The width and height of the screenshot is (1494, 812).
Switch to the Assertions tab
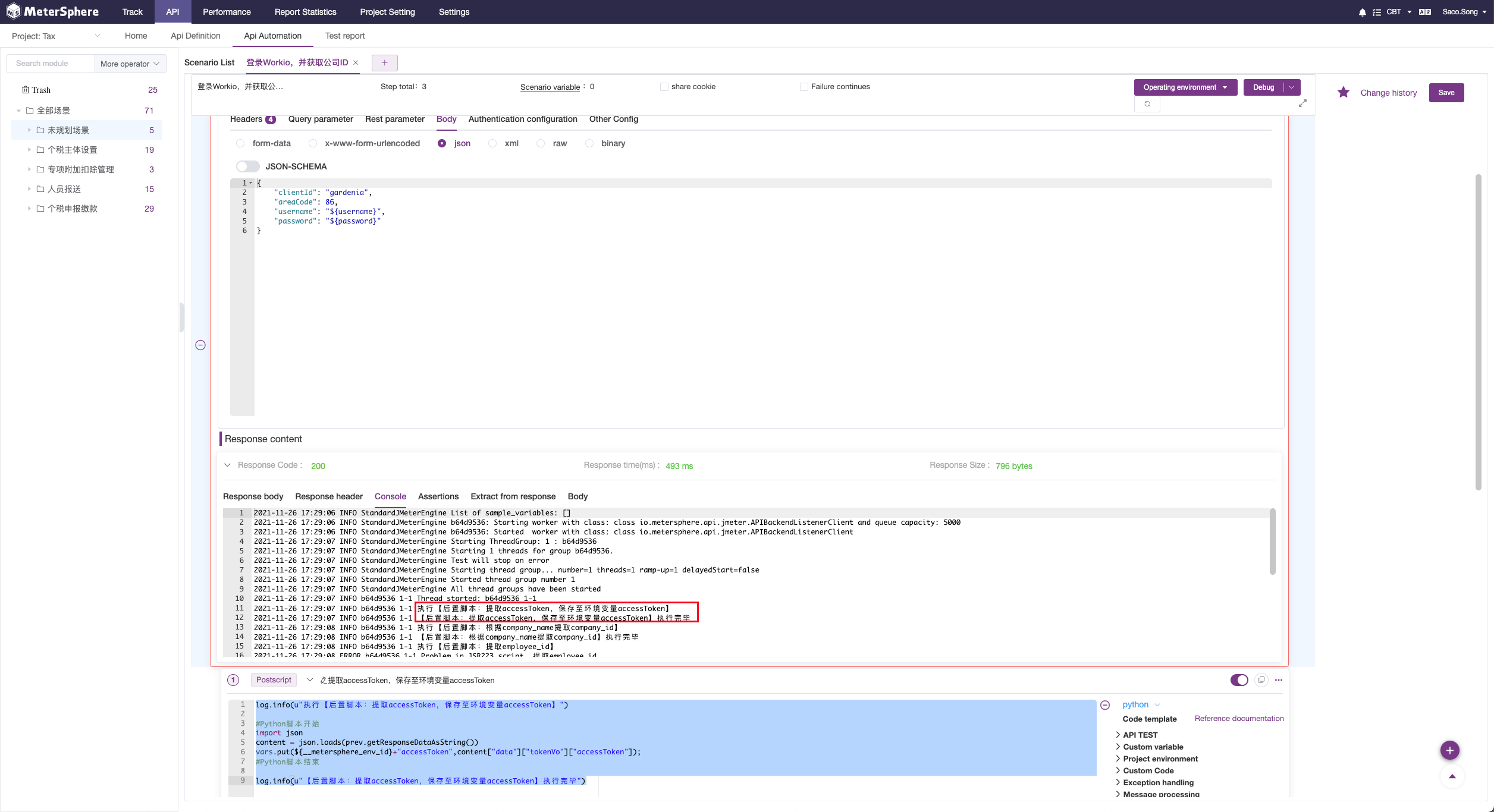coord(438,496)
